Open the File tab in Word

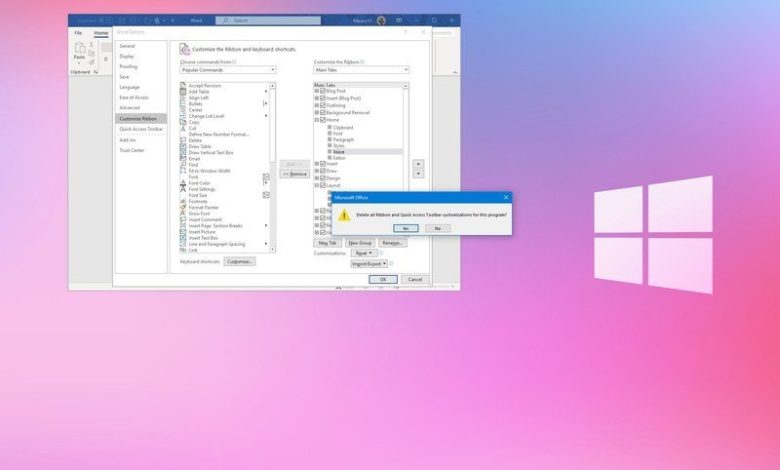(78, 33)
